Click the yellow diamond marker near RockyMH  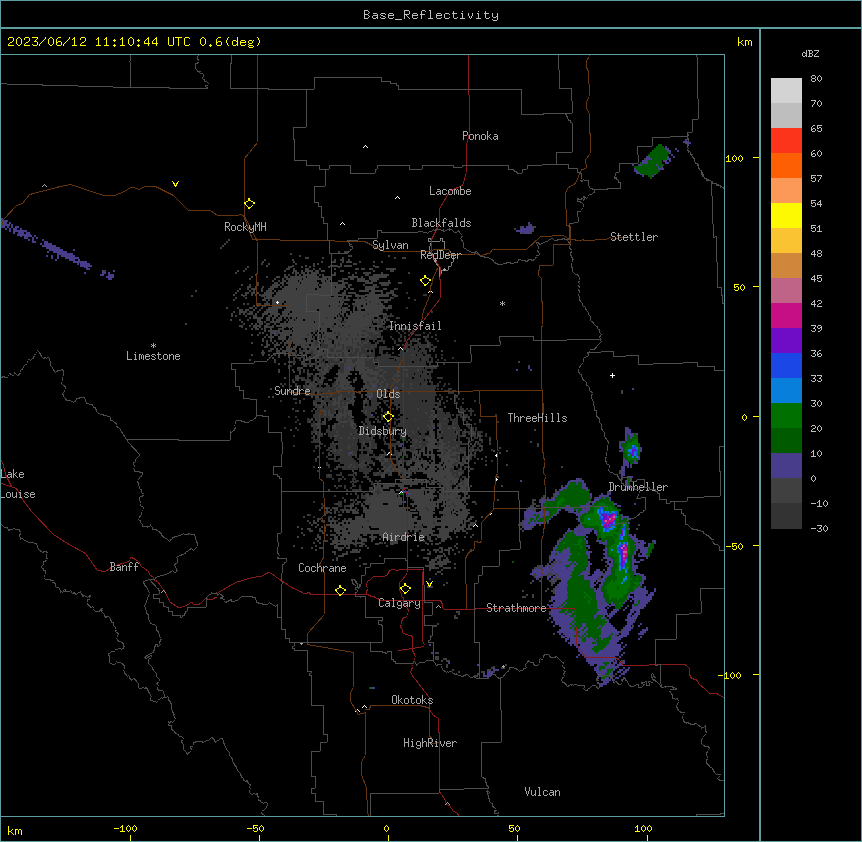click(x=249, y=203)
